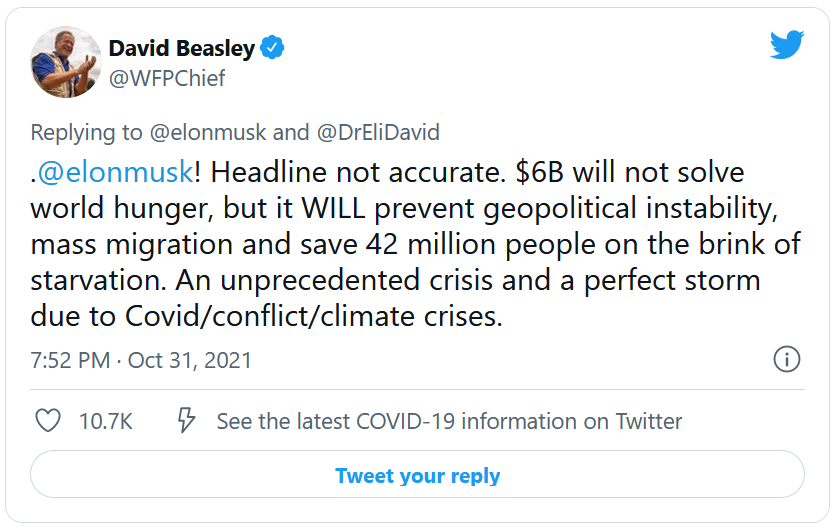Click @DrEliDavid in the Replying to line

tap(378, 132)
